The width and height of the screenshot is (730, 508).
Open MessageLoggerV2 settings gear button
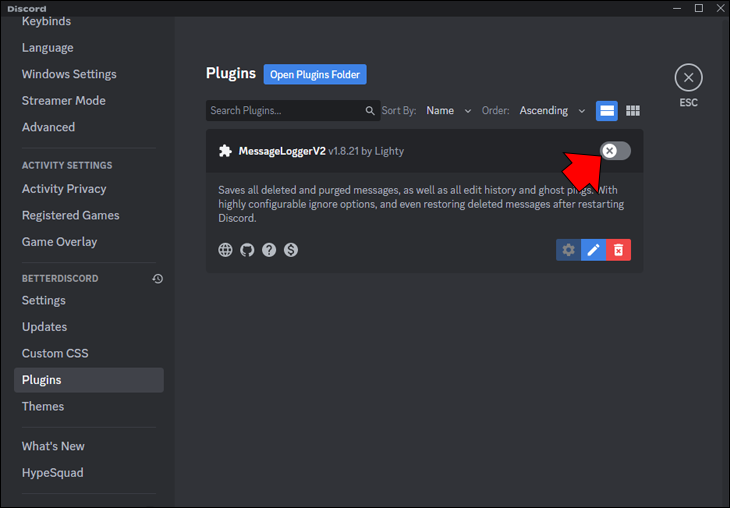pyautogui.click(x=568, y=250)
